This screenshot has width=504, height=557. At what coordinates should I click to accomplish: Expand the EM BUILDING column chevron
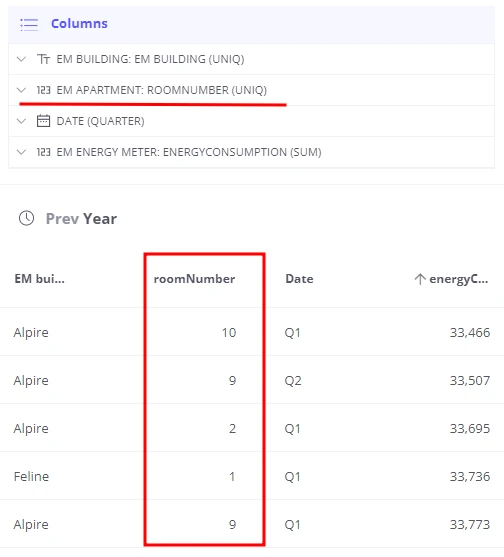[x=22, y=59]
